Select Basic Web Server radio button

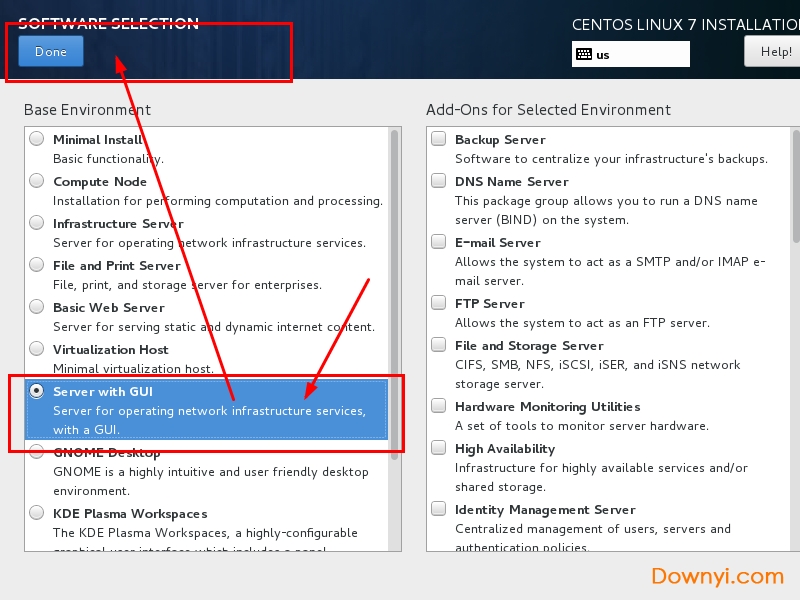coord(37,307)
